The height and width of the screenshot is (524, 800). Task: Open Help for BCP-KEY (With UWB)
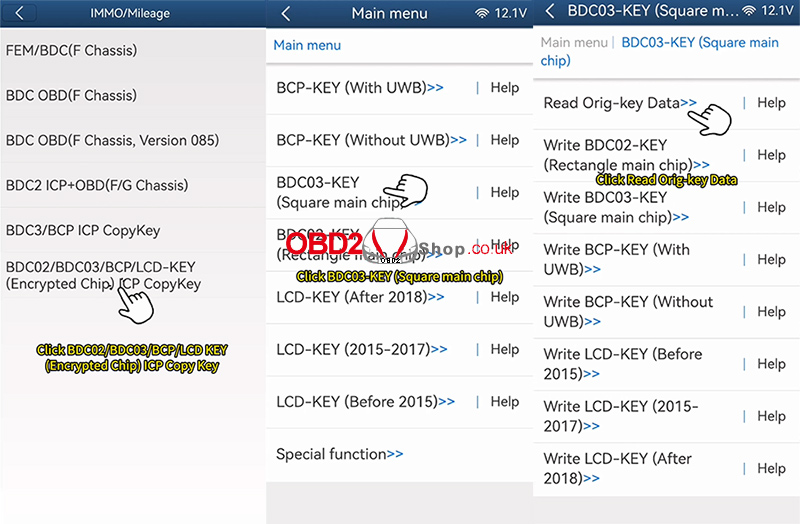pyautogui.click(x=505, y=88)
